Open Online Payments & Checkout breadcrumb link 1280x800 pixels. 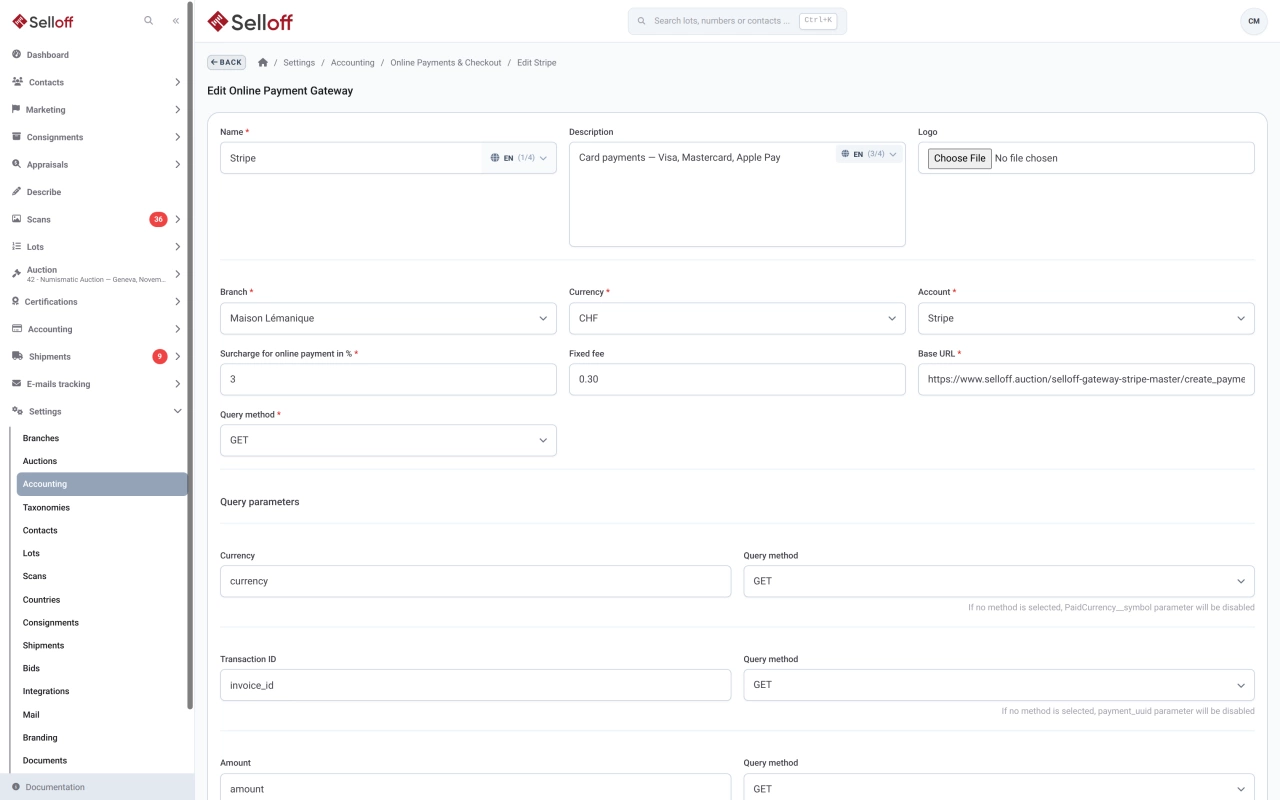446,62
